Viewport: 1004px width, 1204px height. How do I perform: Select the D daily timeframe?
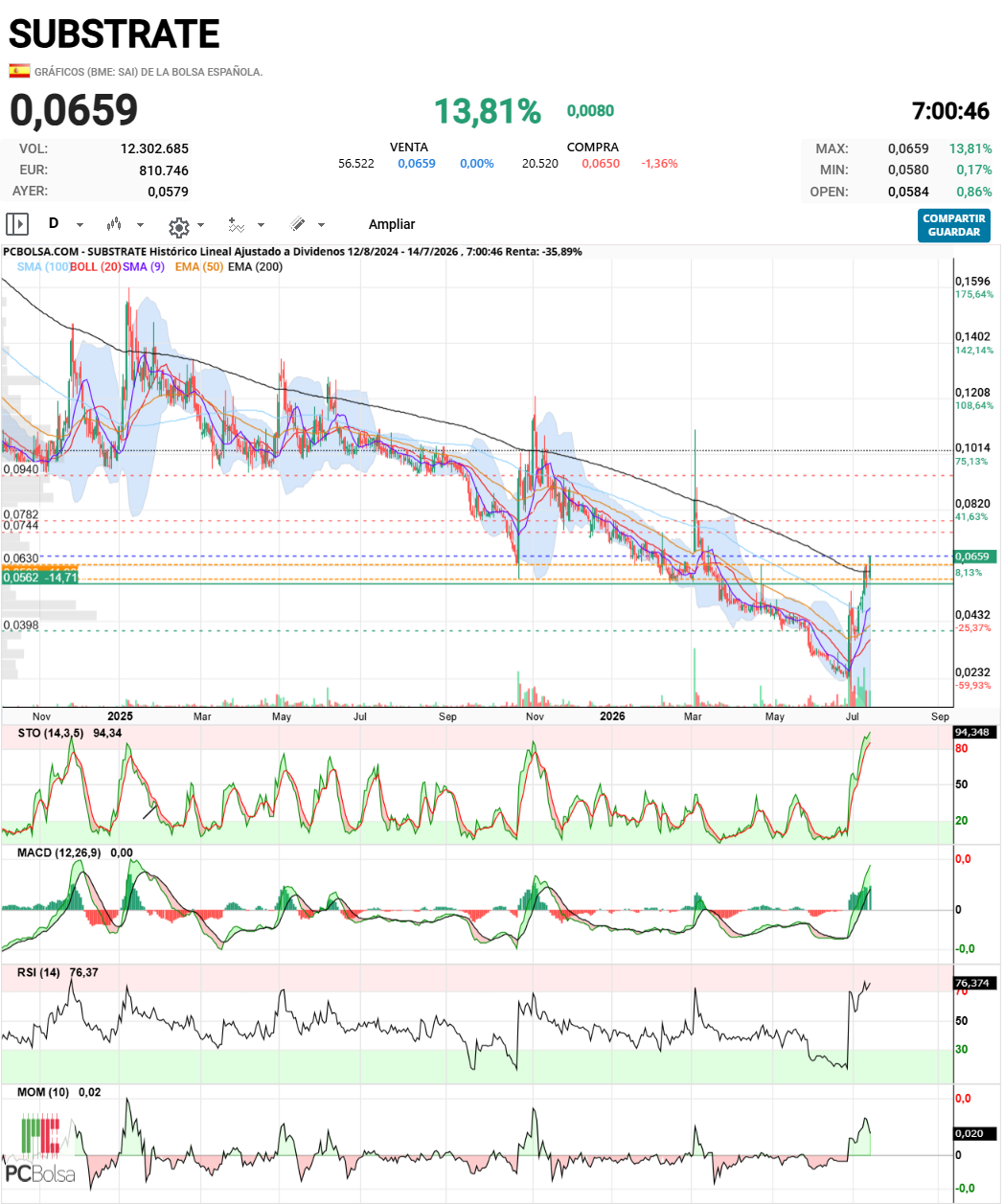point(54,223)
